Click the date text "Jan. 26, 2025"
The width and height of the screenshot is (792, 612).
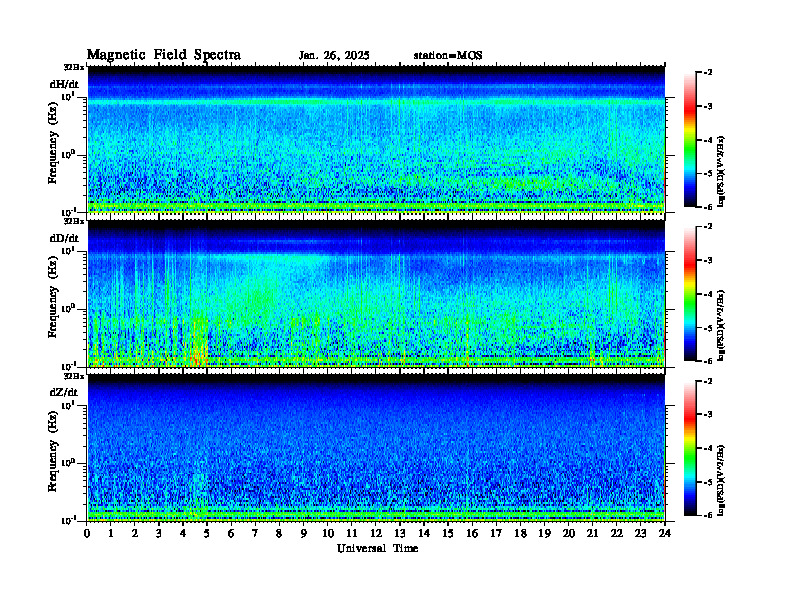pos(334,56)
